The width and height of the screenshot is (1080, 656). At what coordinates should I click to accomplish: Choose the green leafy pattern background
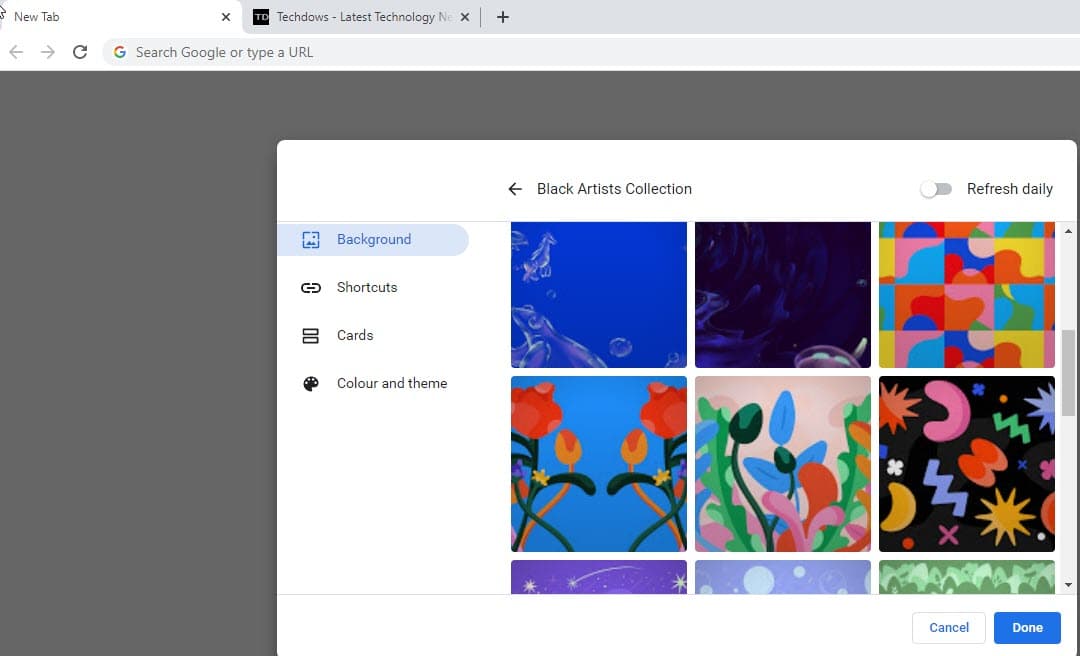[x=966, y=577]
